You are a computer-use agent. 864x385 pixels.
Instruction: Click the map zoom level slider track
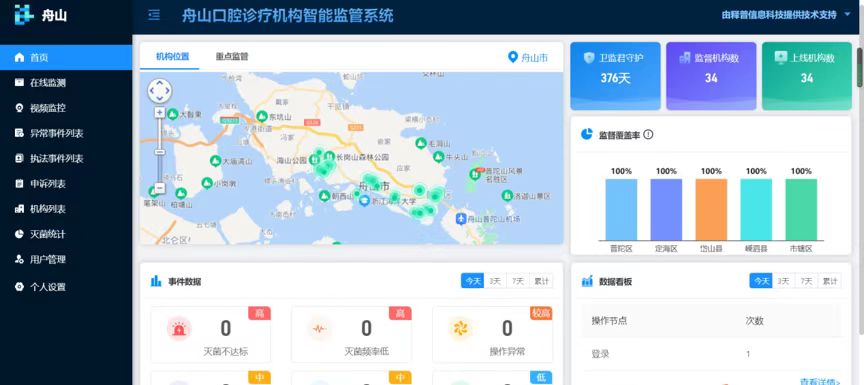point(159,150)
